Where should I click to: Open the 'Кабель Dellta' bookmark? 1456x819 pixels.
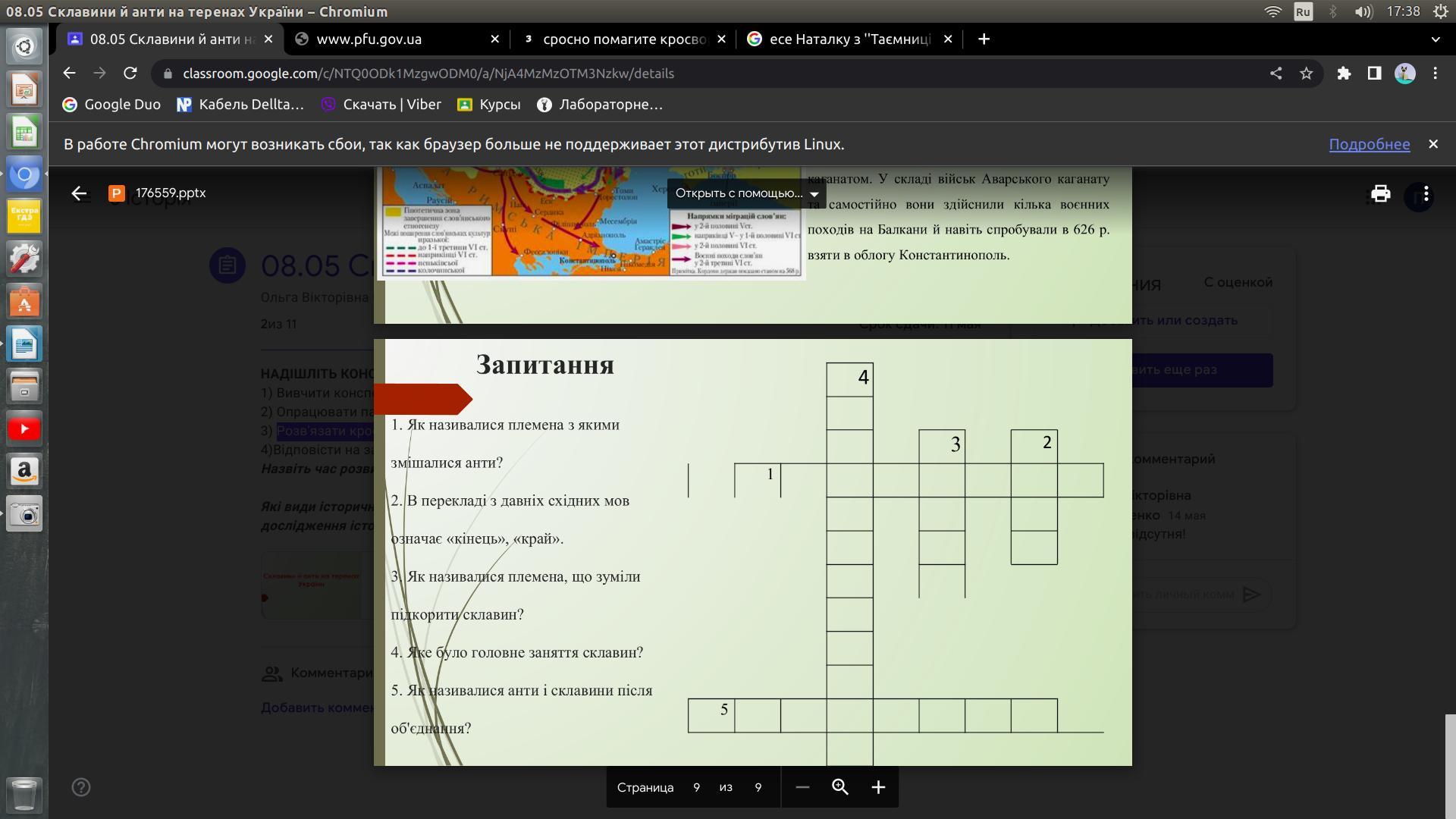(x=240, y=105)
